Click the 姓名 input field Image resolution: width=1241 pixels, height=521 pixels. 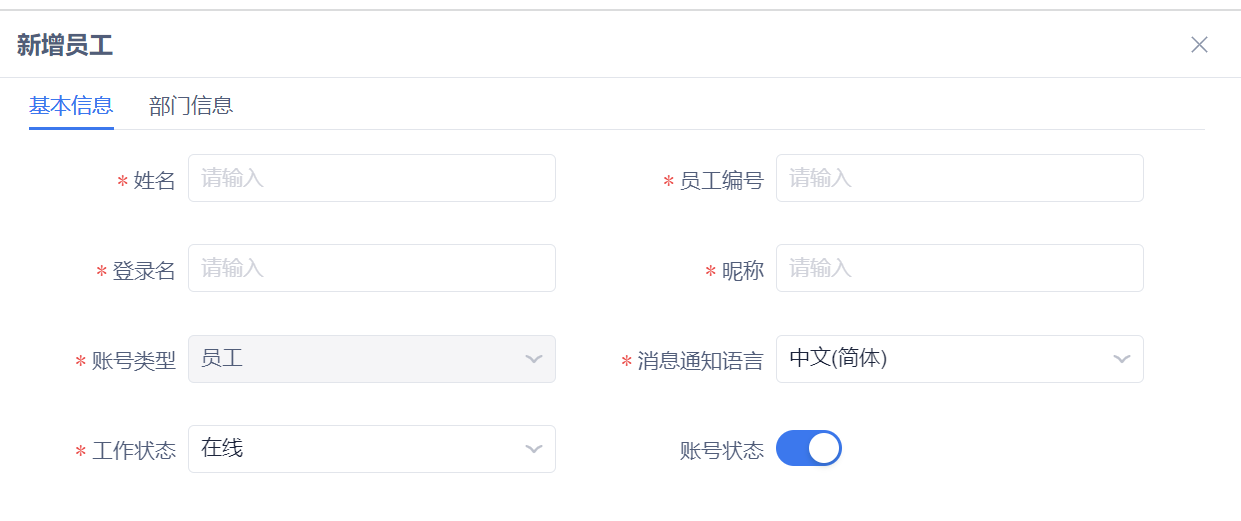point(371,178)
